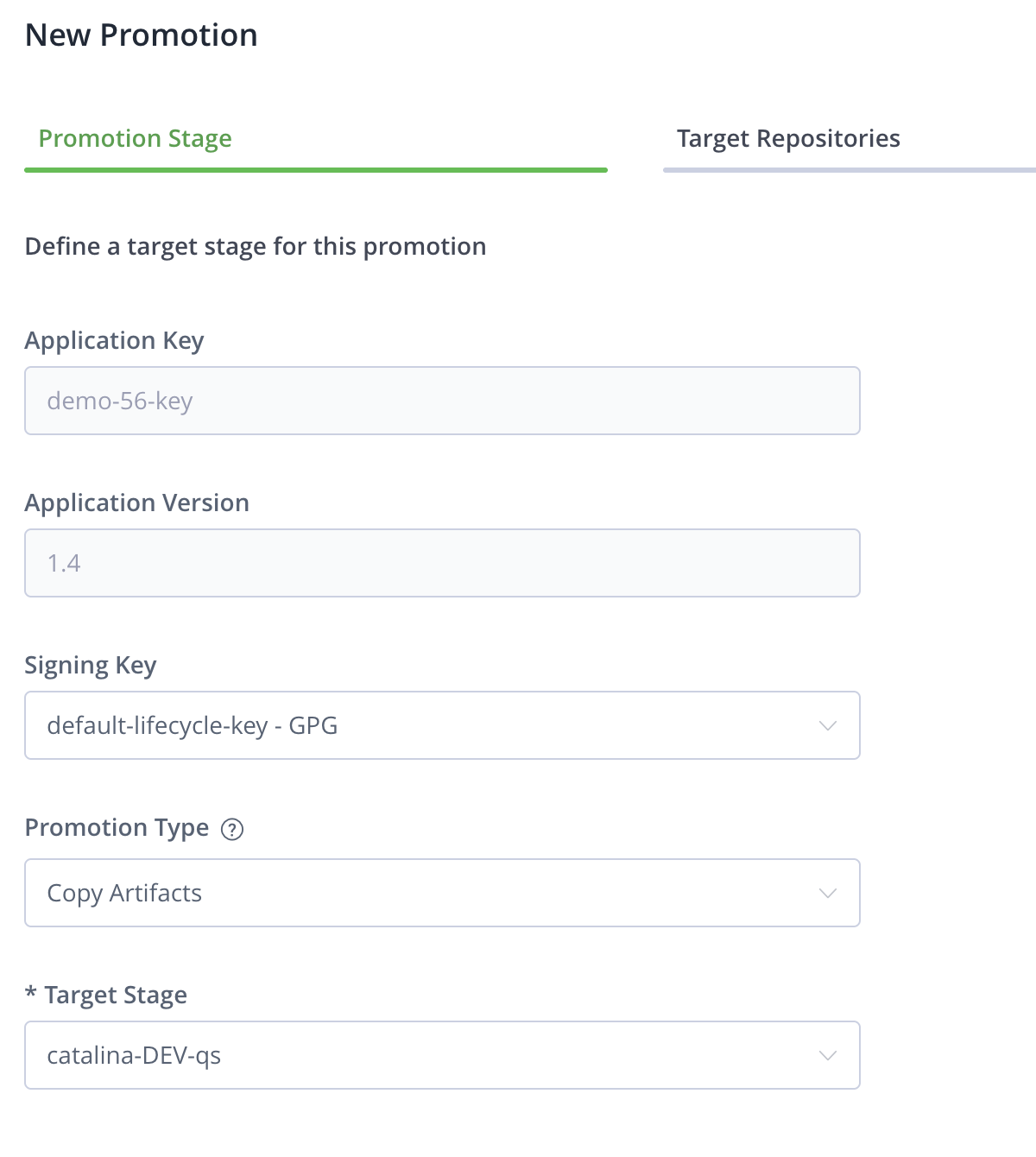Click the Promotion Type chevron arrow
The width and height of the screenshot is (1036, 1157).
tap(827, 894)
